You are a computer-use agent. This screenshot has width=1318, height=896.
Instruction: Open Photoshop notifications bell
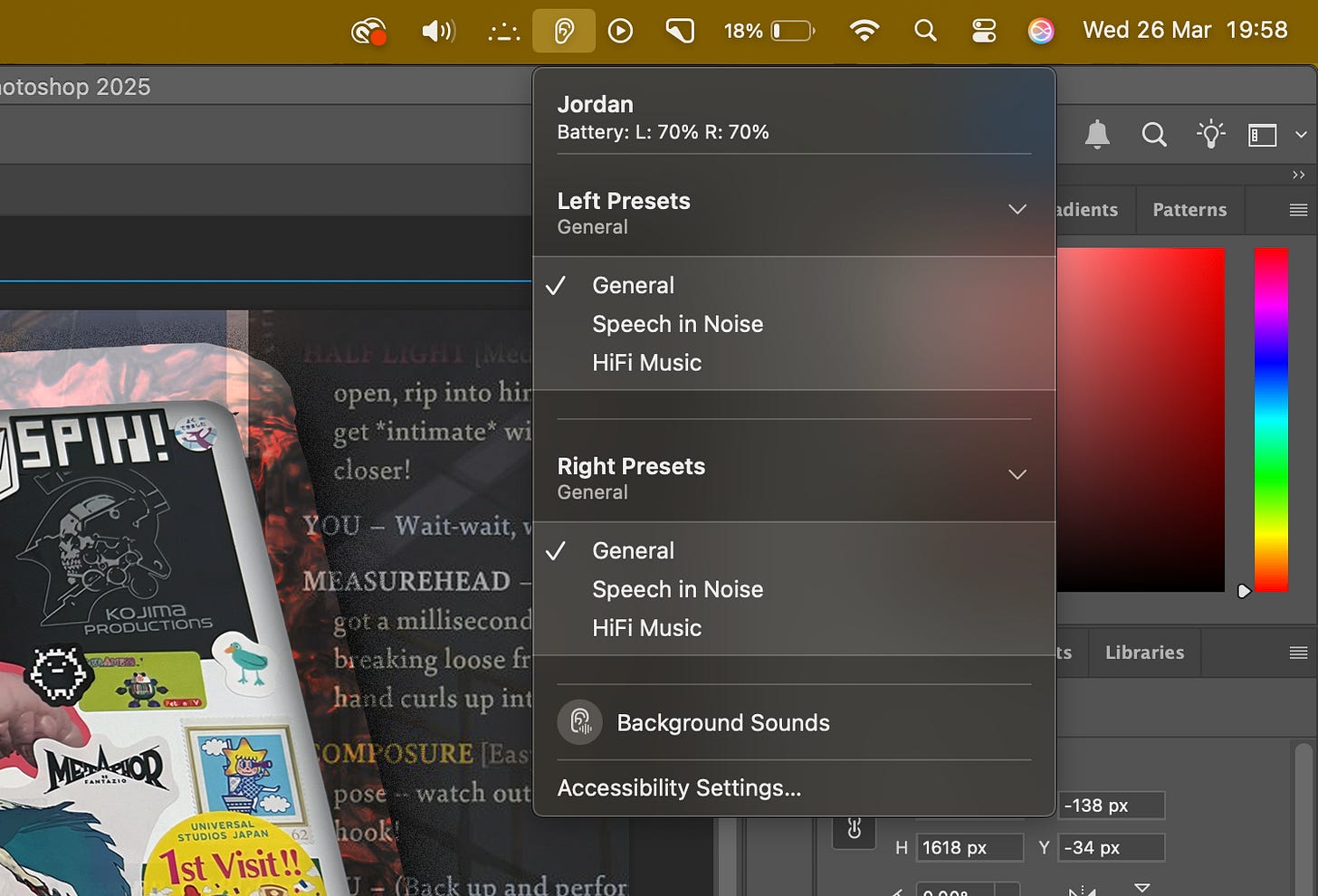tap(1097, 135)
